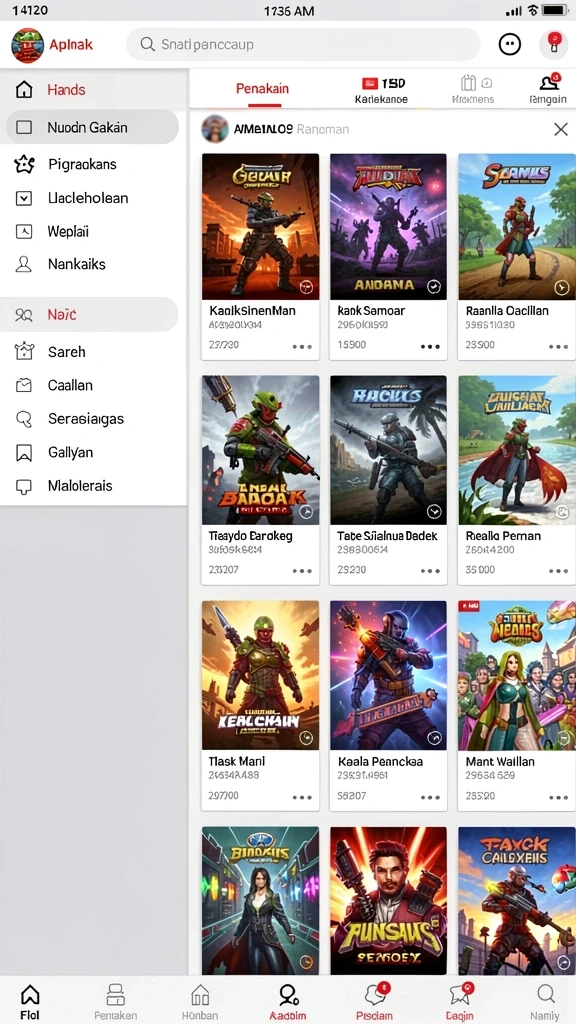Select the Naïc sidebar section
The width and height of the screenshot is (576, 1024).
(89, 315)
